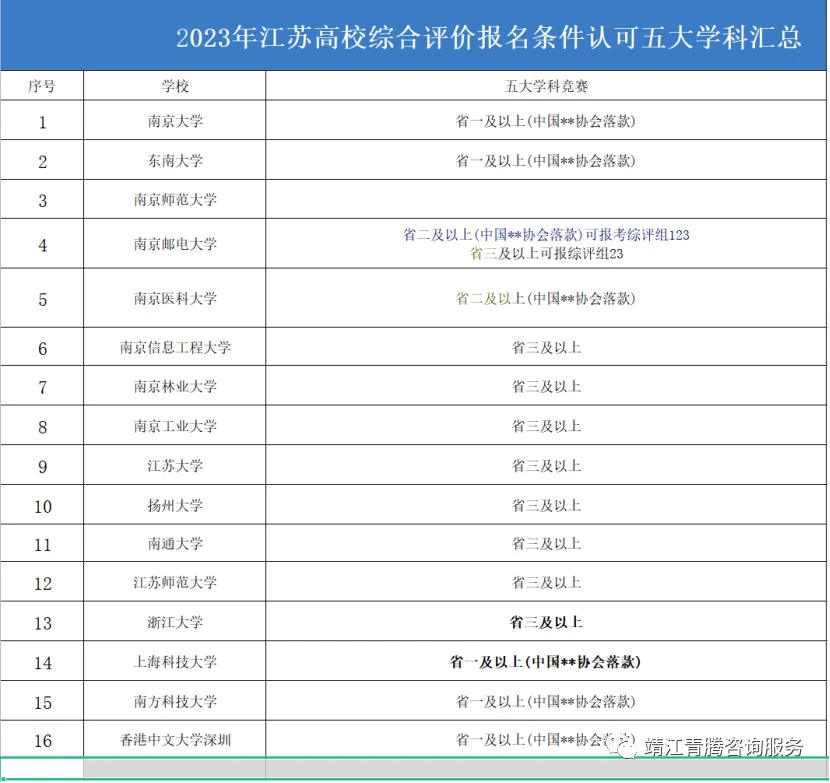Click serial number 11 cell
This screenshot has height=783, width=830.
tap(42, 544)
